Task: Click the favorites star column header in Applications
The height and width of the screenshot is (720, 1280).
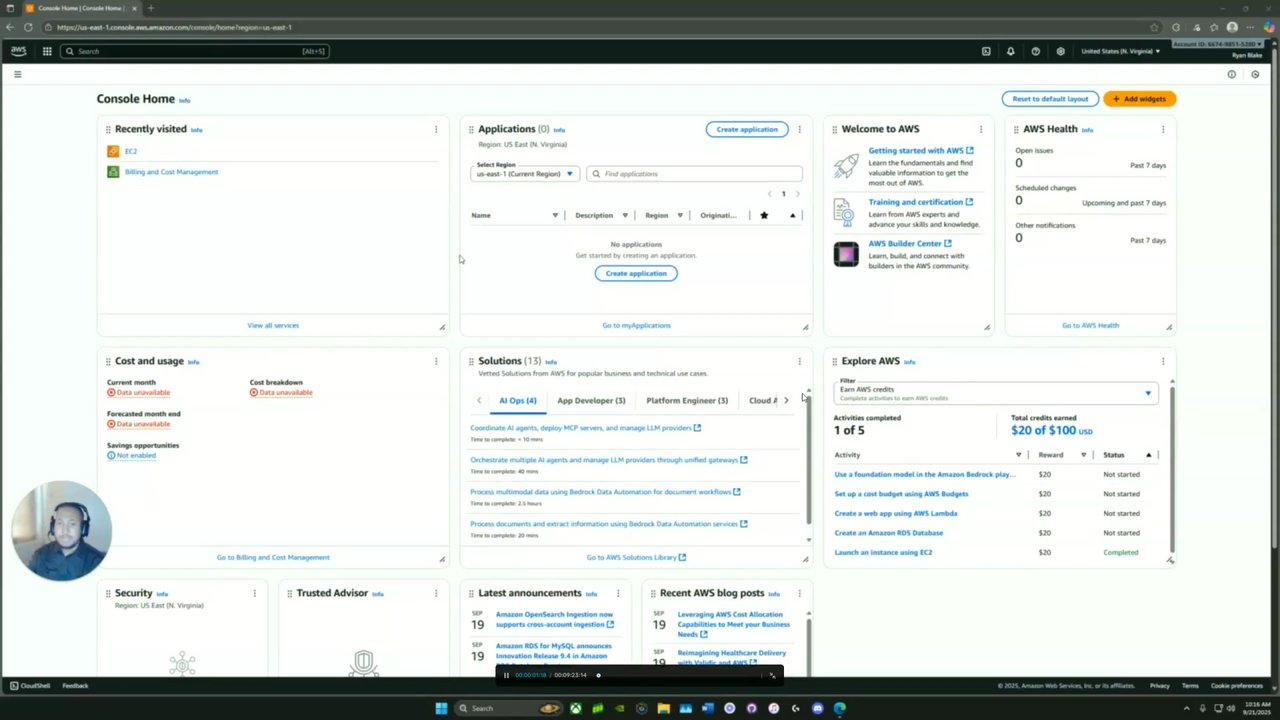Action: click(x=764, y=215)
